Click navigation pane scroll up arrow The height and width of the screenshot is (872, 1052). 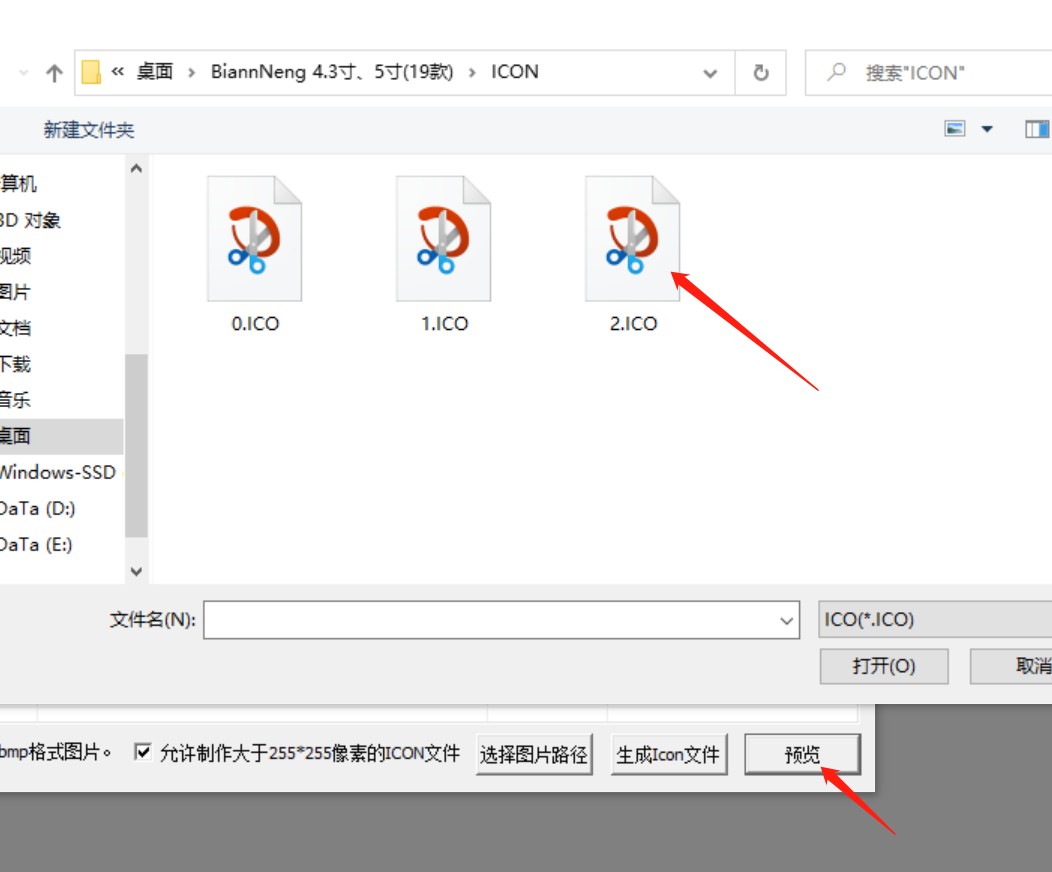(x=136, y=168)
